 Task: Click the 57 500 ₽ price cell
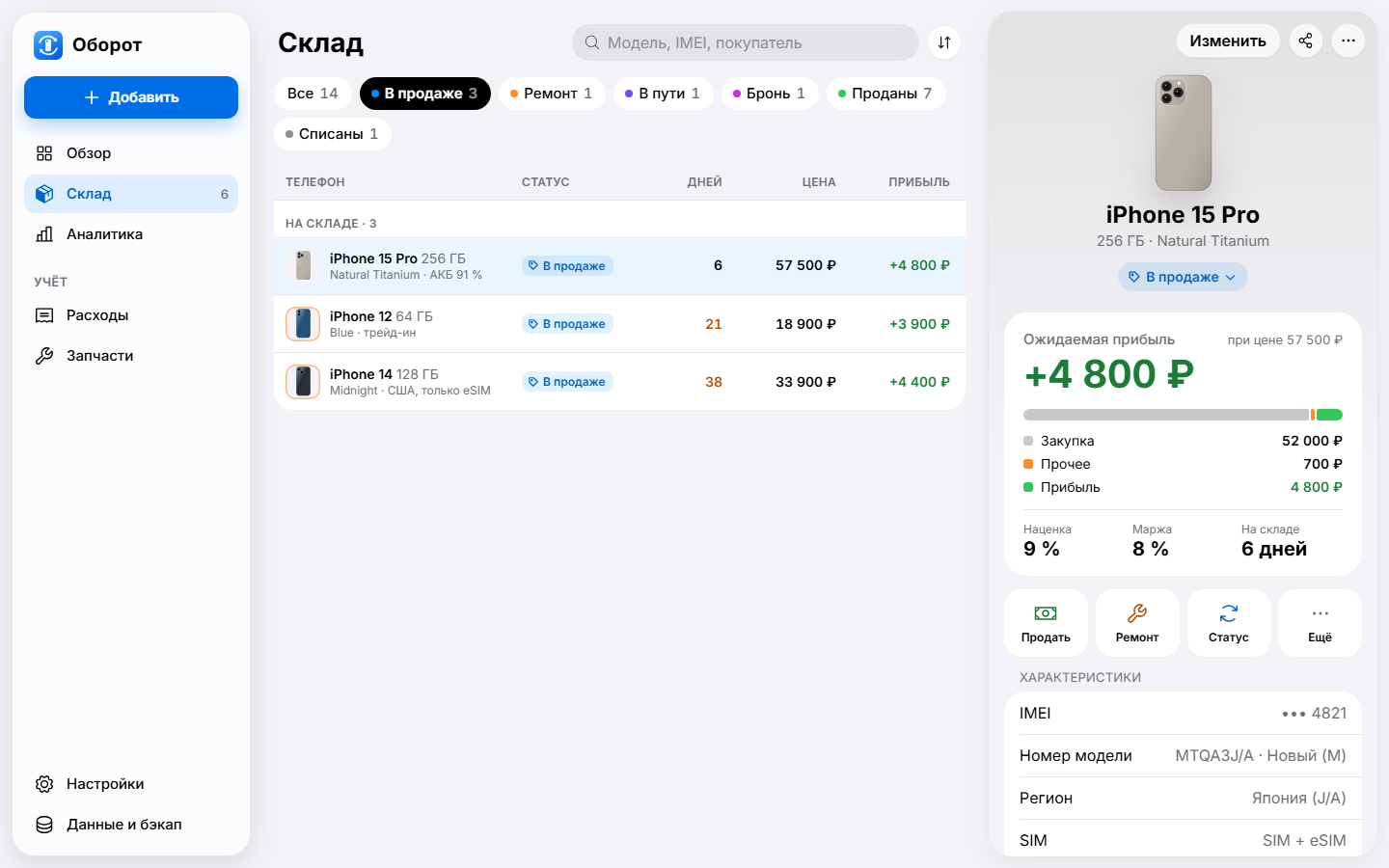pyautogui.click(x=806, y=265)
